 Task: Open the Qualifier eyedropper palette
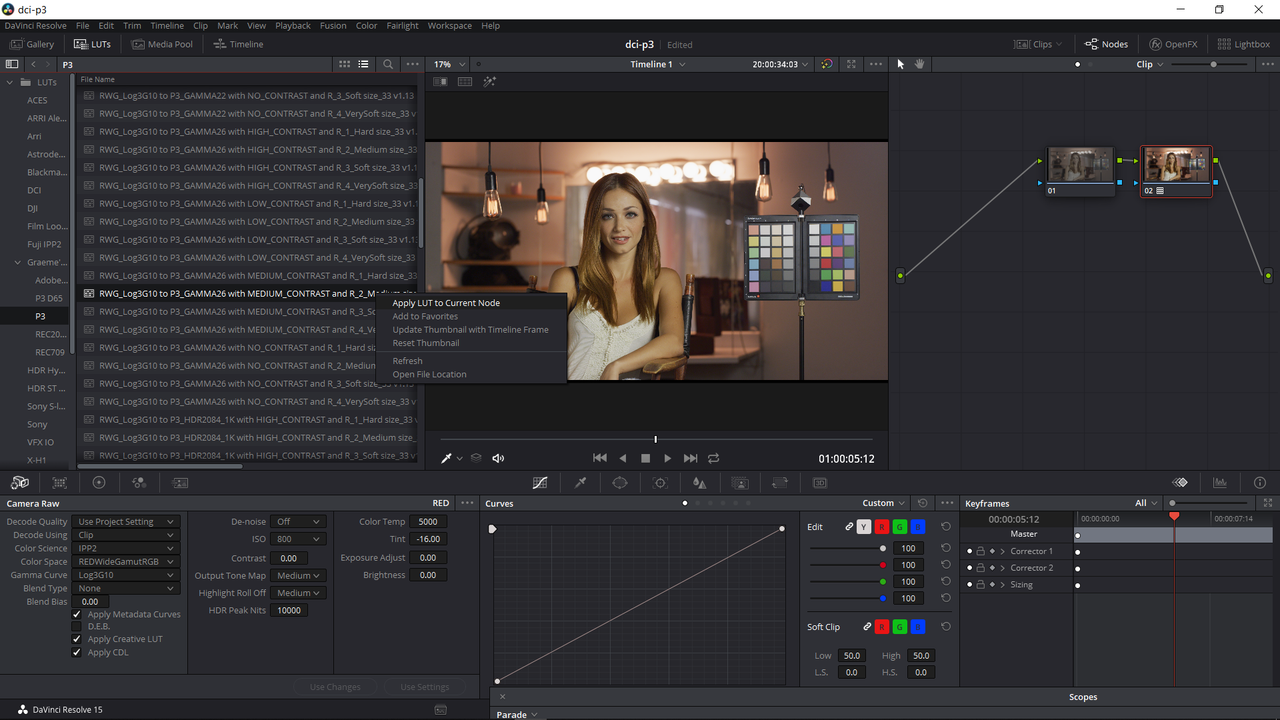click(580, 482)
